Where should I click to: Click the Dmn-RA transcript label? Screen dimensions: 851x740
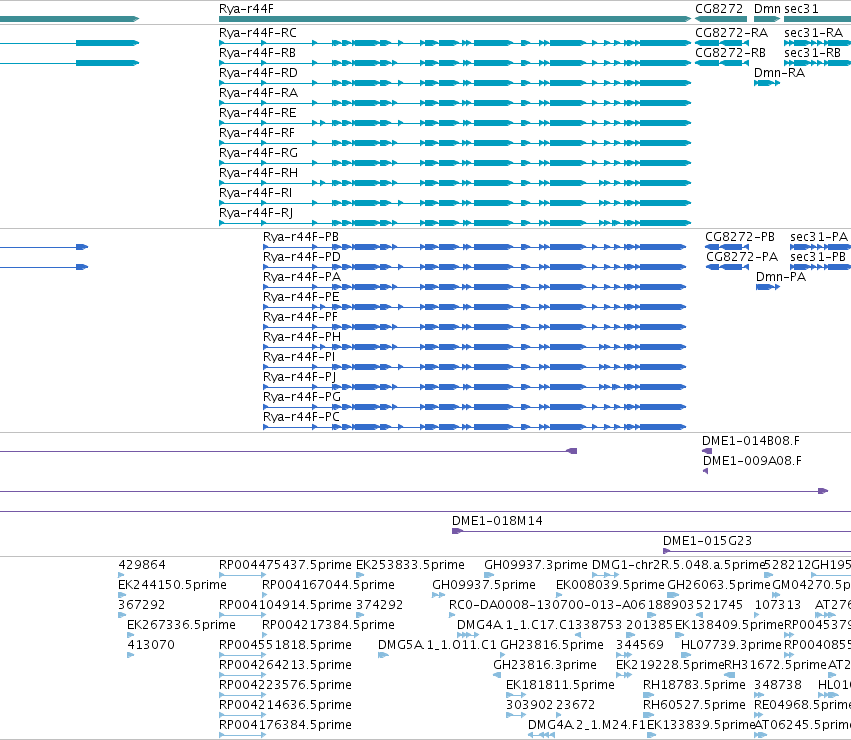tap(779, 73)
